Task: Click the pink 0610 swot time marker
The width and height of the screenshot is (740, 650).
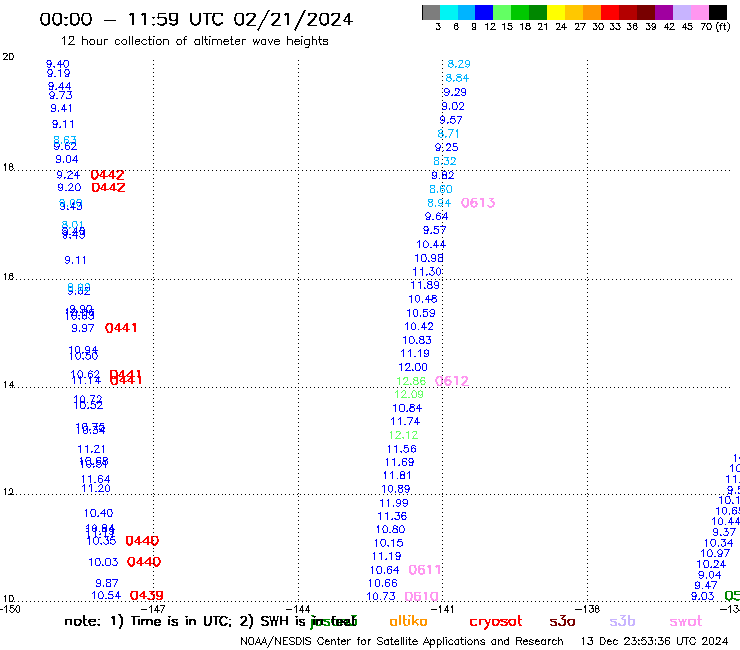Action: tap(422, 597)
